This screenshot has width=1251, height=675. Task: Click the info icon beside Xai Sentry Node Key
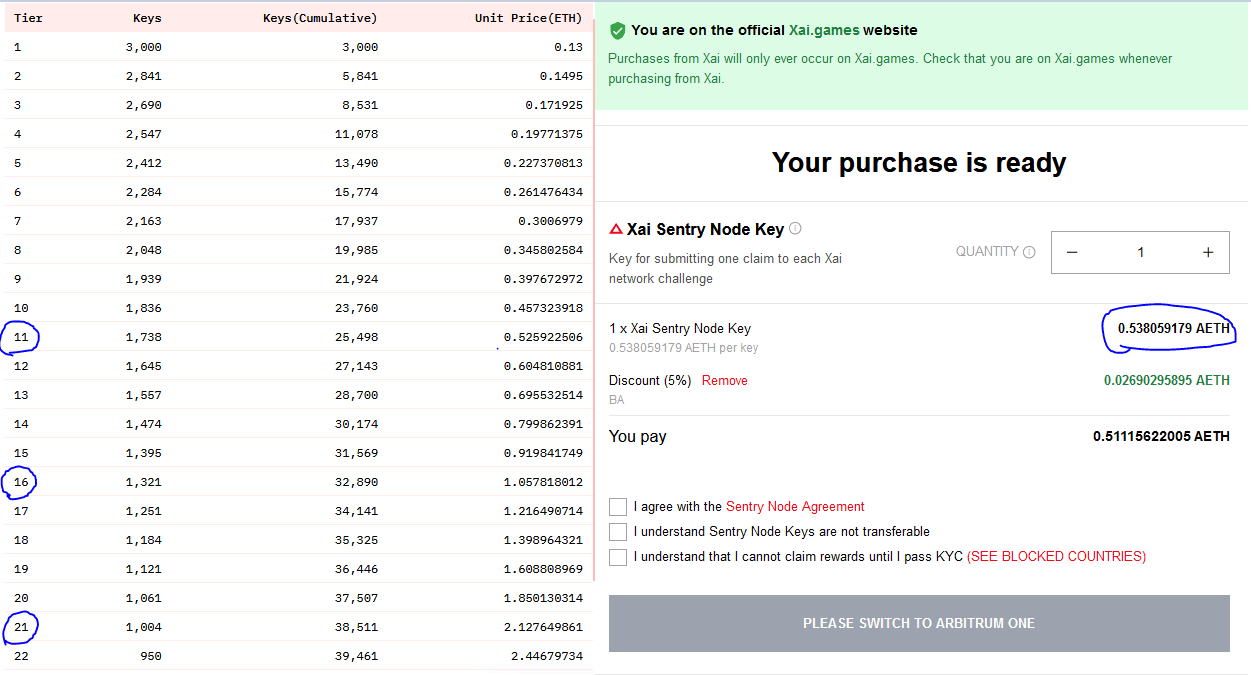pos(795,229)
